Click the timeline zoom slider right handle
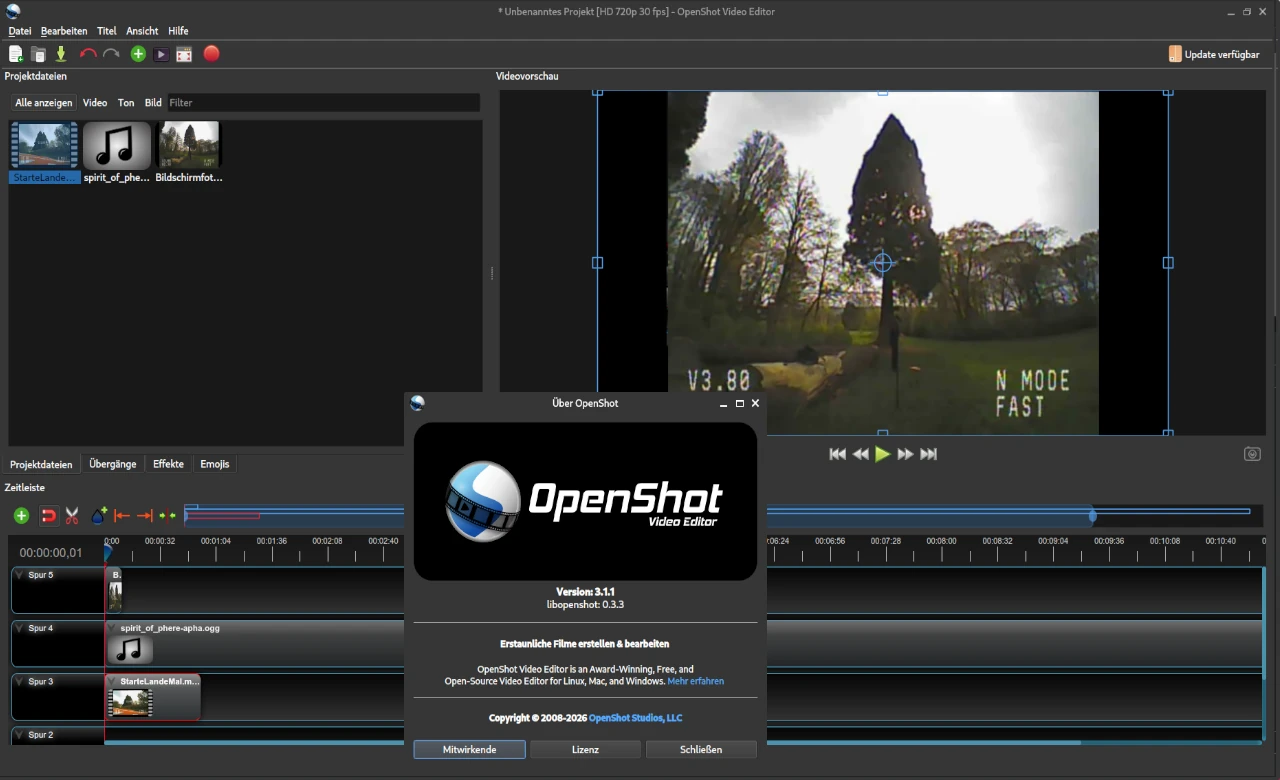Viewport: 1280px width, 780px height. pyautogui.click(x=1092, y=516)
